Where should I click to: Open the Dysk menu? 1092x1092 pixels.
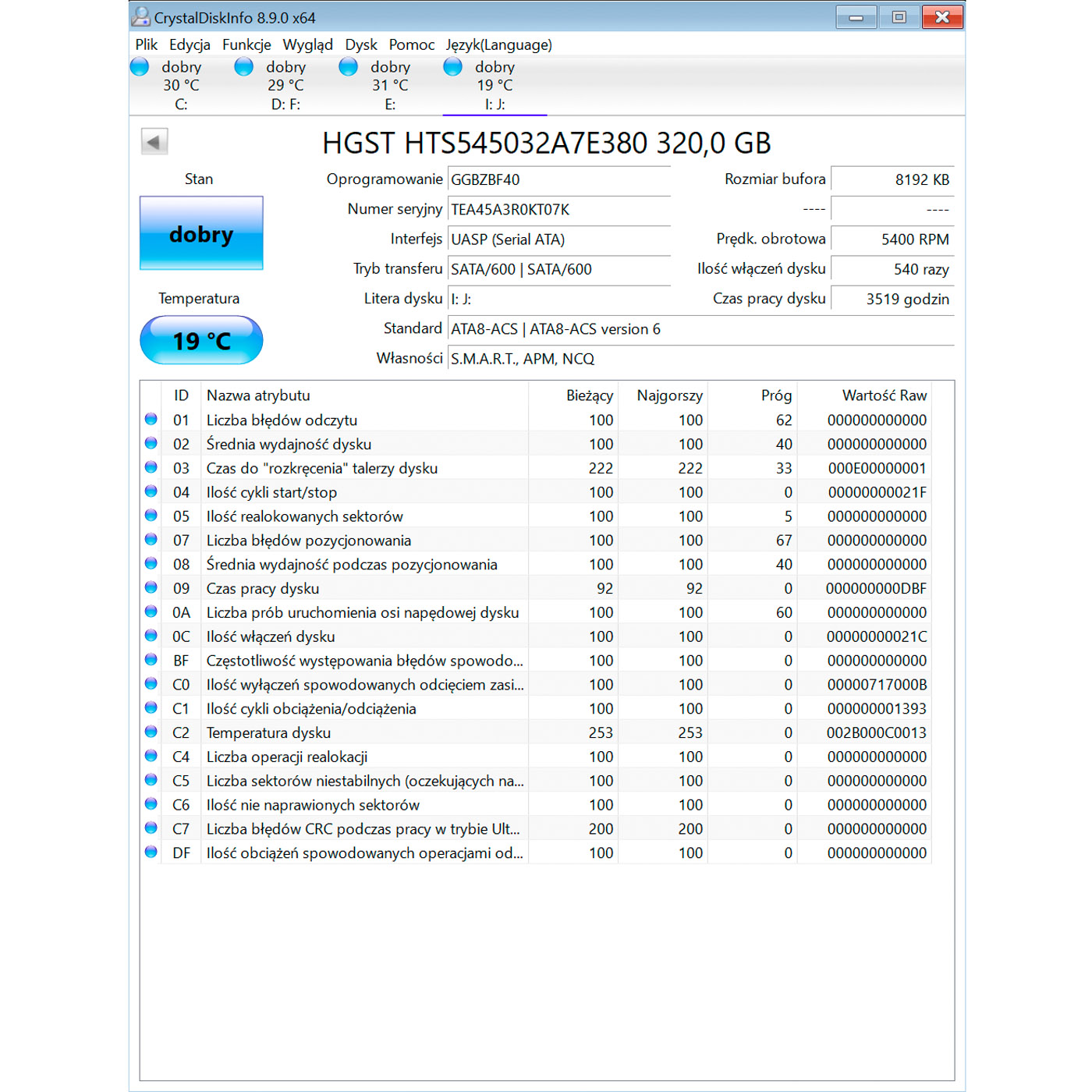361,44
